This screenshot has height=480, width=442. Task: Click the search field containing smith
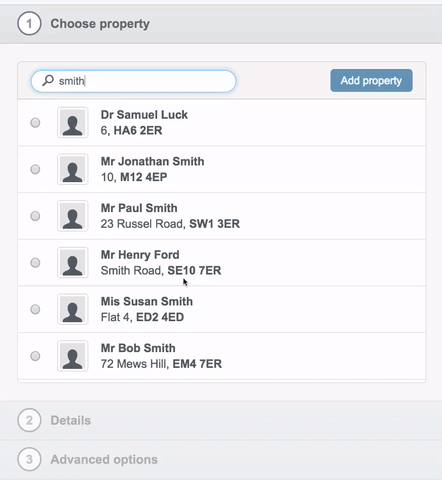[x=133, y=81]
